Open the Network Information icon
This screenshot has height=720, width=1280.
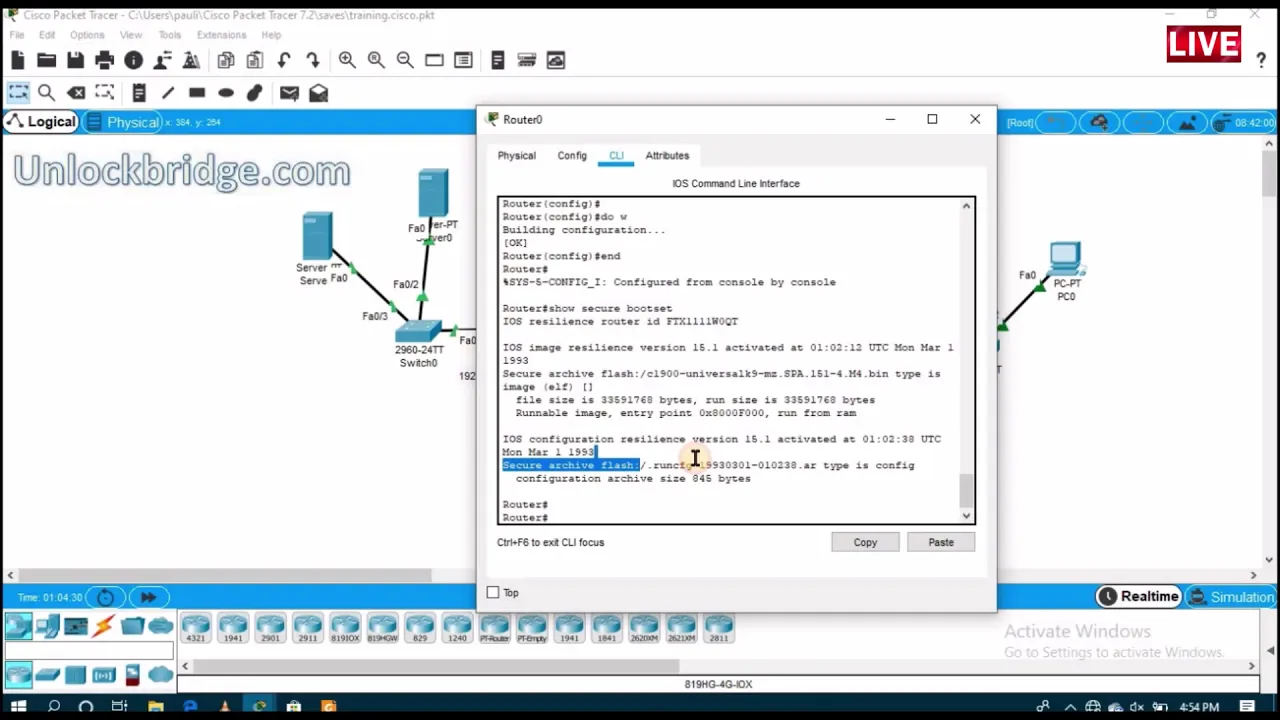pos(133,60)
